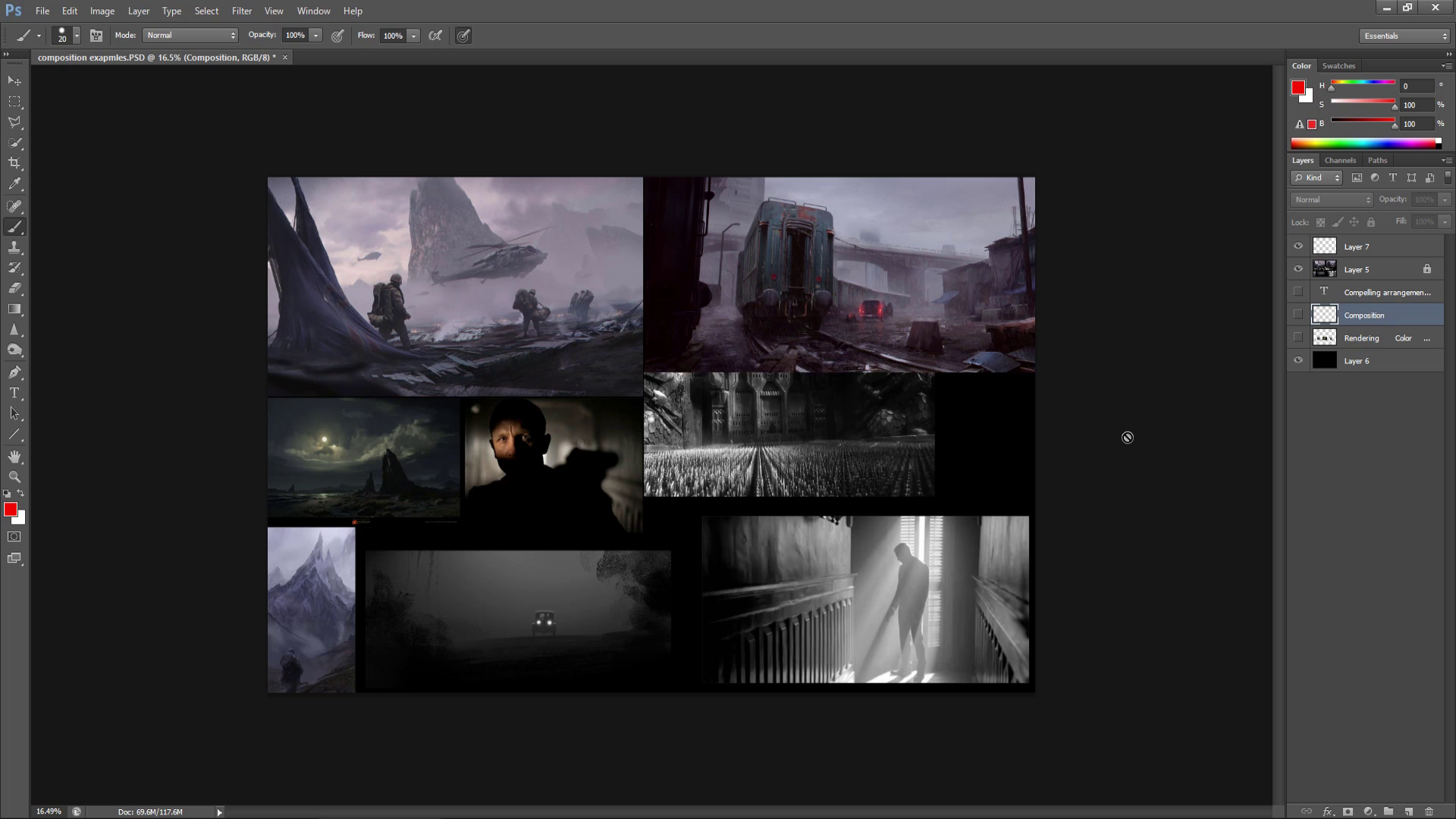
Task: Click the Hue slider in Color panel
Action: point(1363,82)
